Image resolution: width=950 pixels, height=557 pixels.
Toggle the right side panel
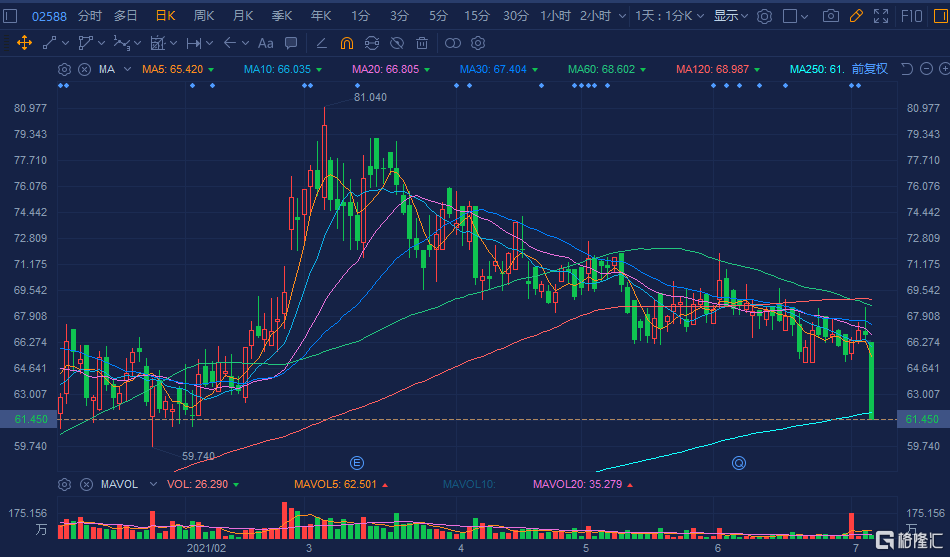point(940,16)
